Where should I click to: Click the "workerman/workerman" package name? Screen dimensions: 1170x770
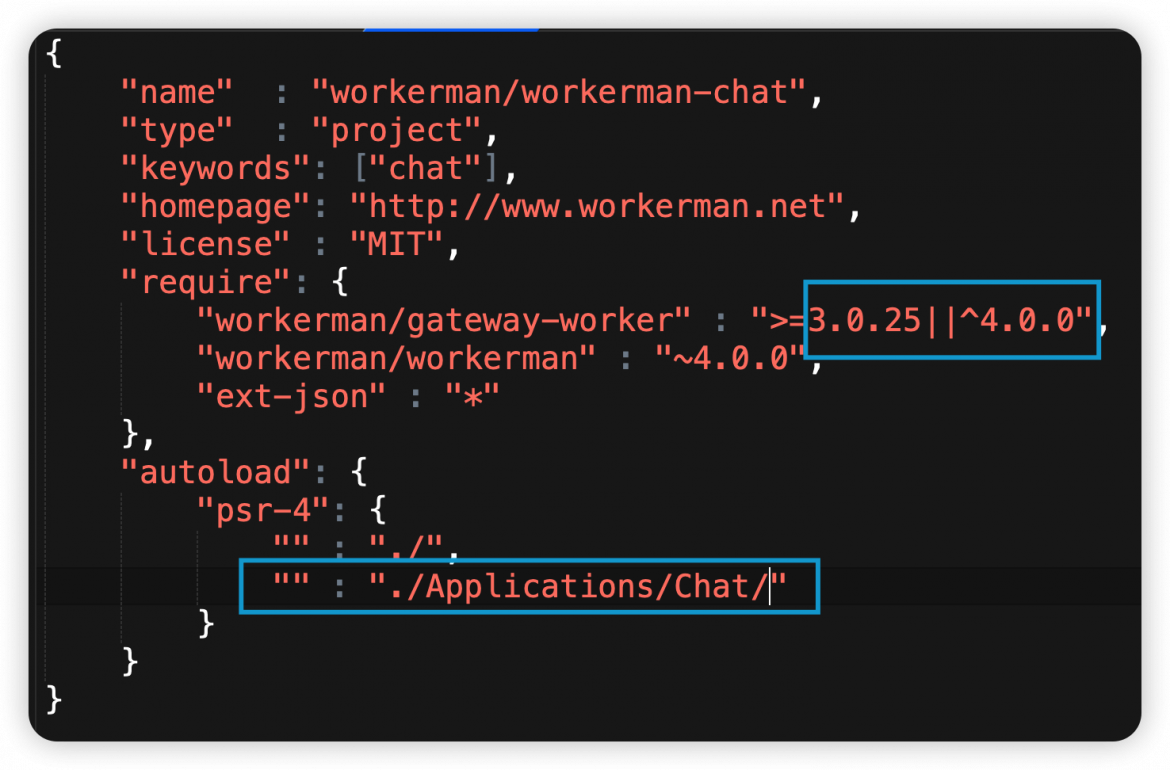click(x=396, y=359)
